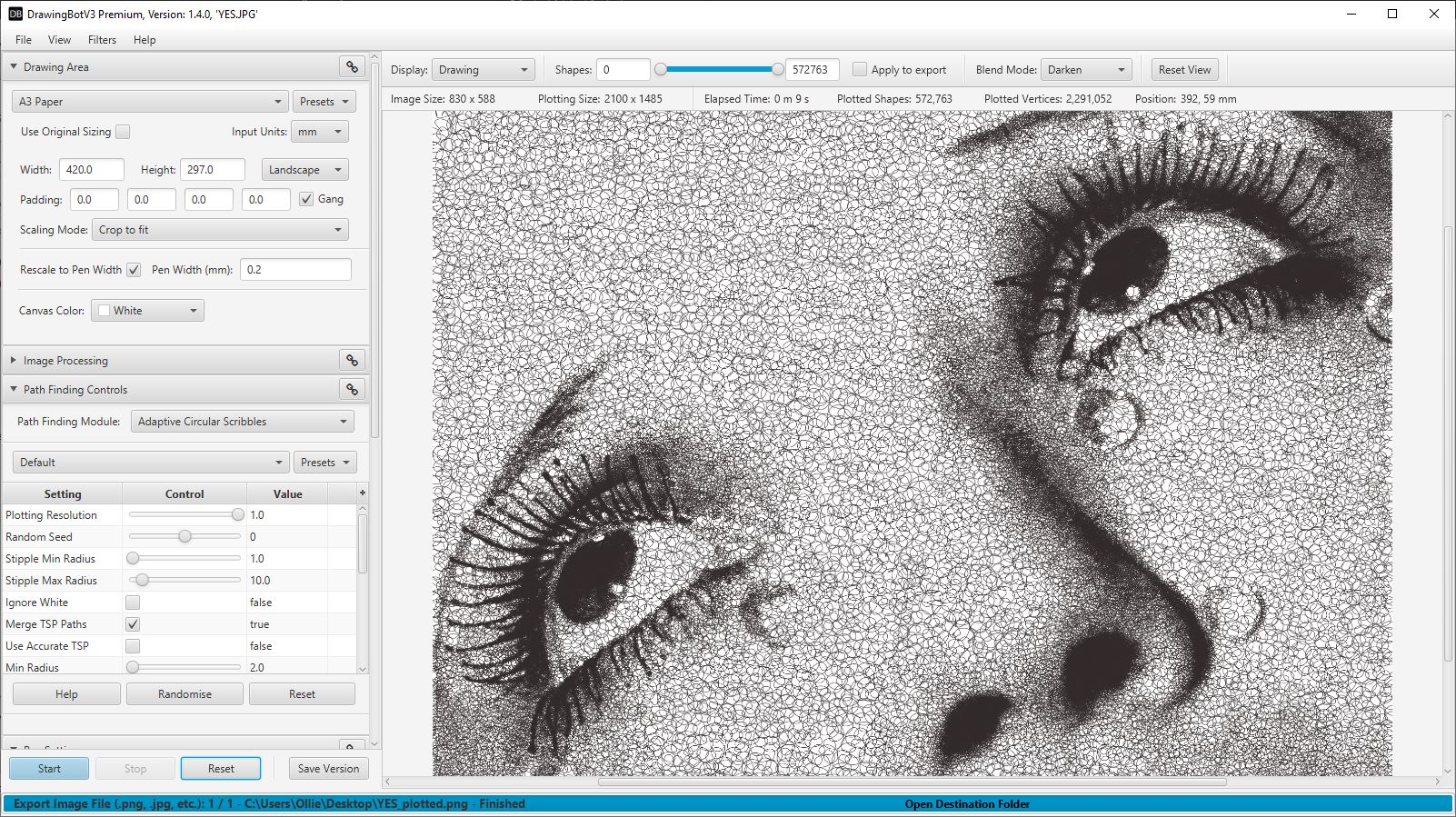Click the bottom Reset button beside Stop
The height and width of the screenshot is (817, 1456).
[x=221, y=769]
